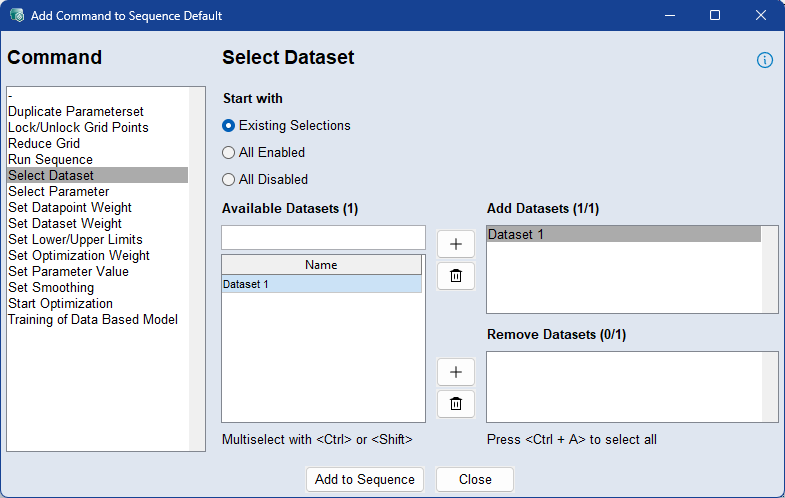This screenshot has width=785, height=498.
Task: Click the Close button at bottom
Action: point(475,479)
